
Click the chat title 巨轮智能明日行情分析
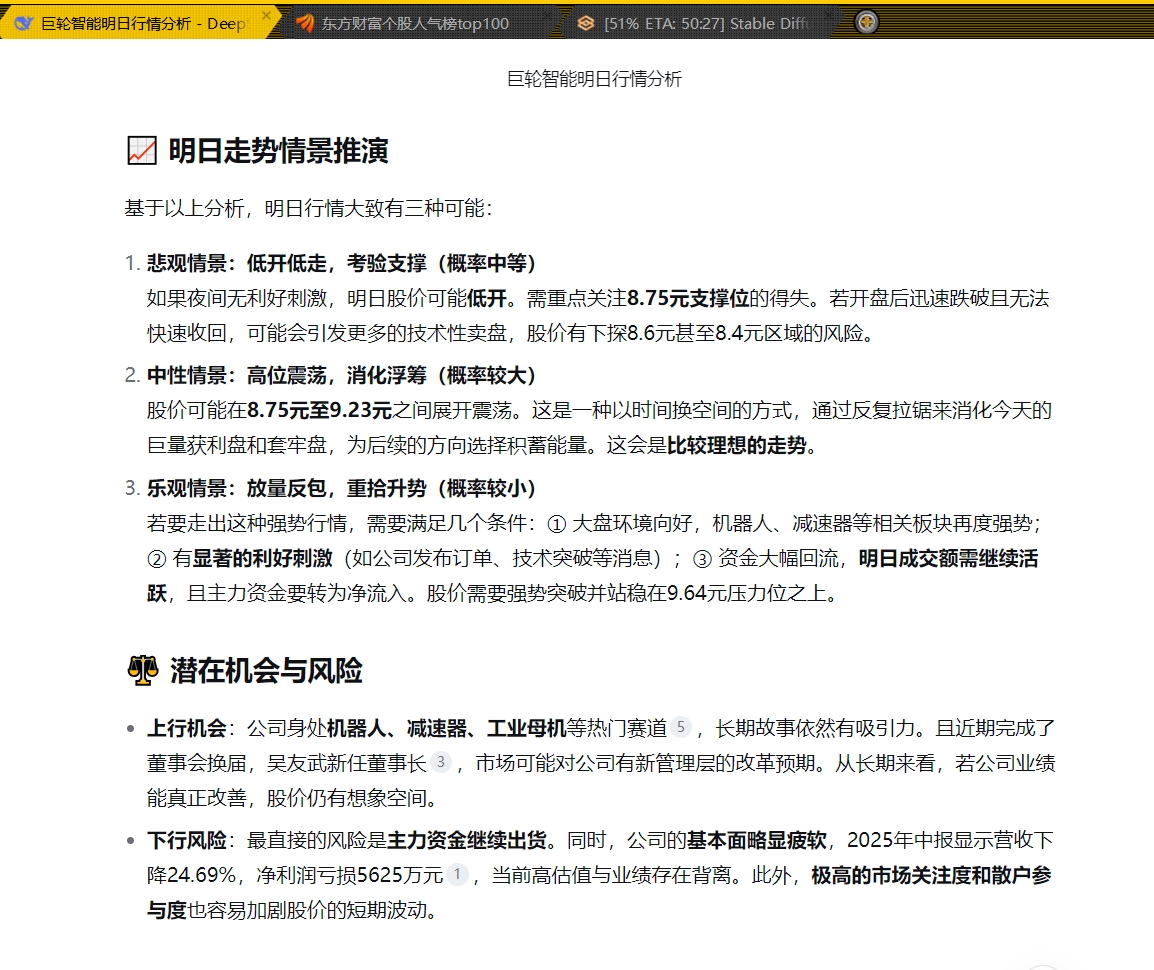pos(595,79)
